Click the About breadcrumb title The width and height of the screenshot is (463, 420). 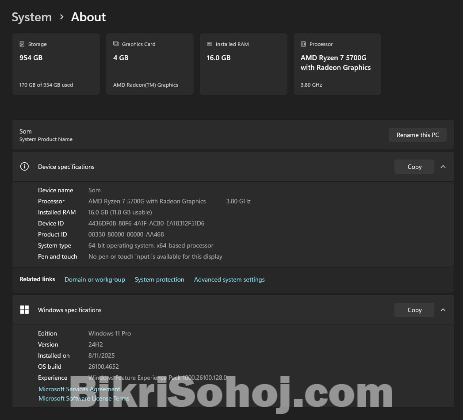click(88, 17)
